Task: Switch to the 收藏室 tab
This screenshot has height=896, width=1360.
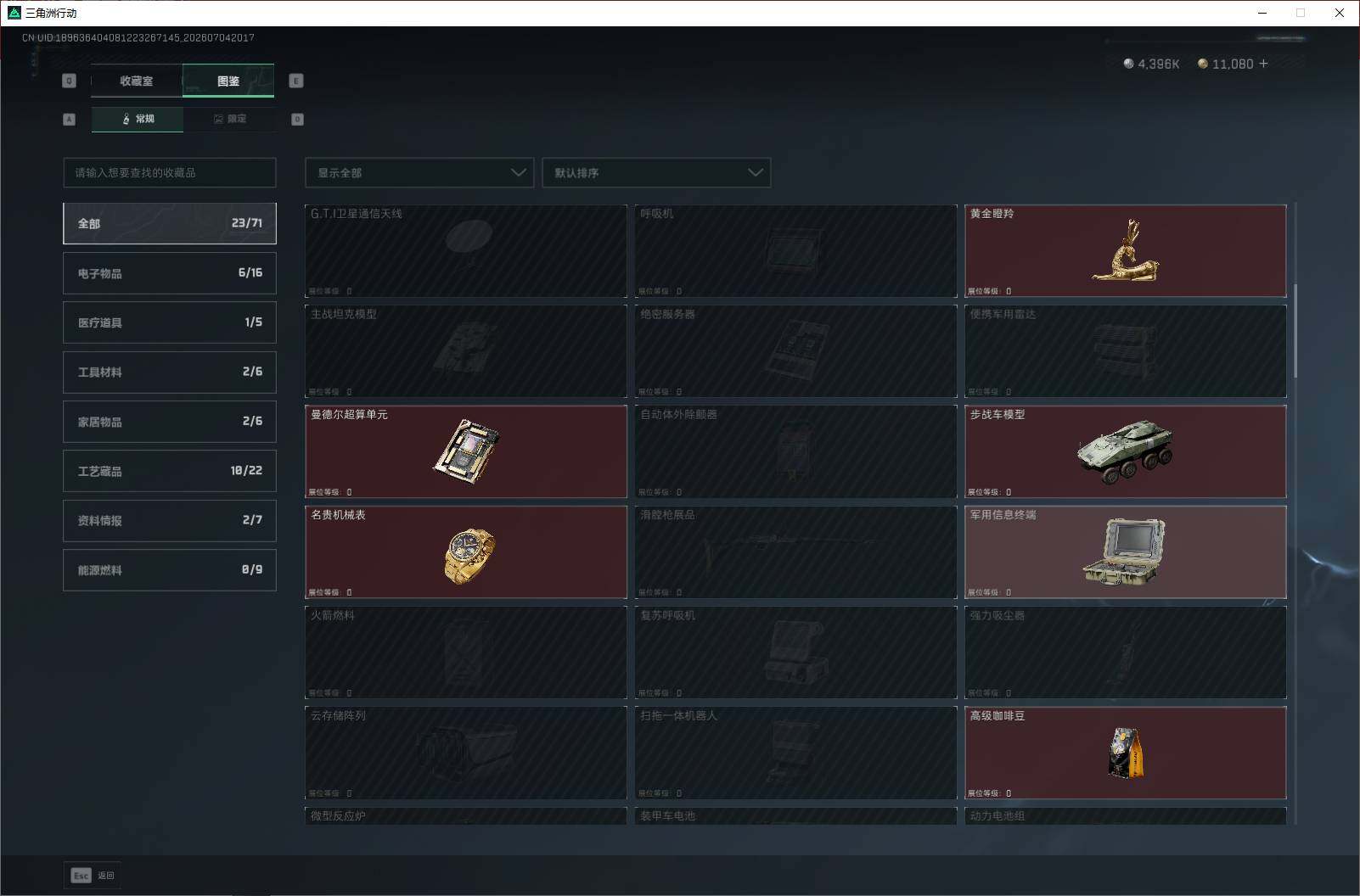Action: click(137, 81)
